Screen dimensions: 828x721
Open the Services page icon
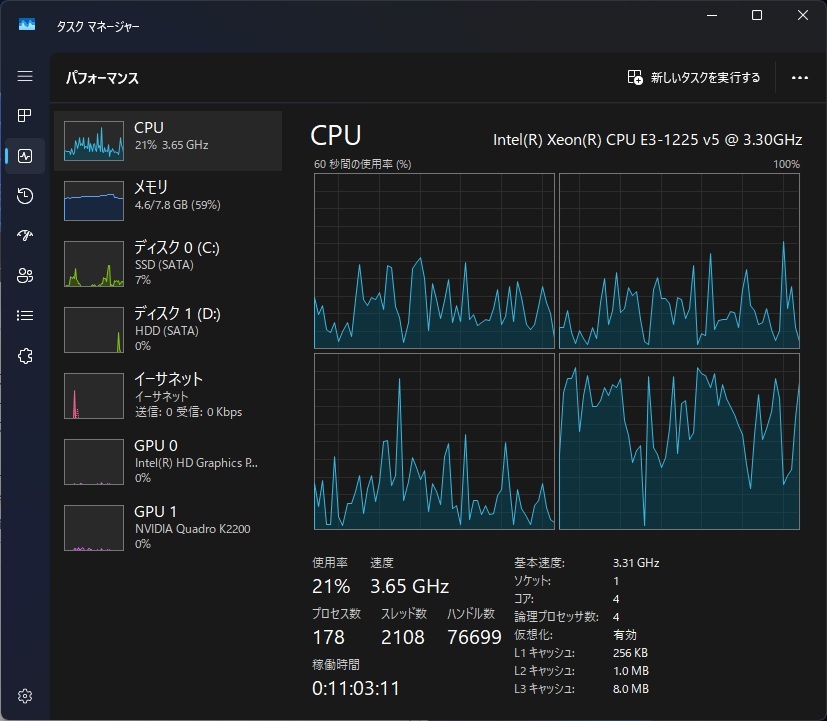(25, 356)
